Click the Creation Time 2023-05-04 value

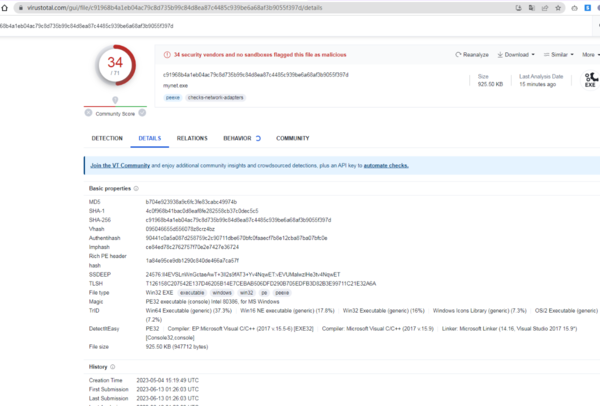(x=168, y=380)
